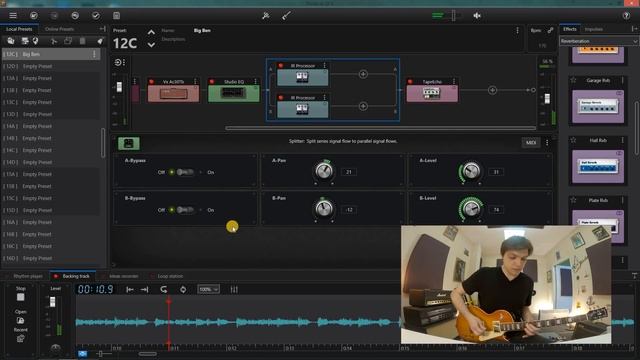Image resolution: width=640 pixels, height=360 pixels.
Task: Toggle the A-Bypass switch
Action: (x=185, y=172)
